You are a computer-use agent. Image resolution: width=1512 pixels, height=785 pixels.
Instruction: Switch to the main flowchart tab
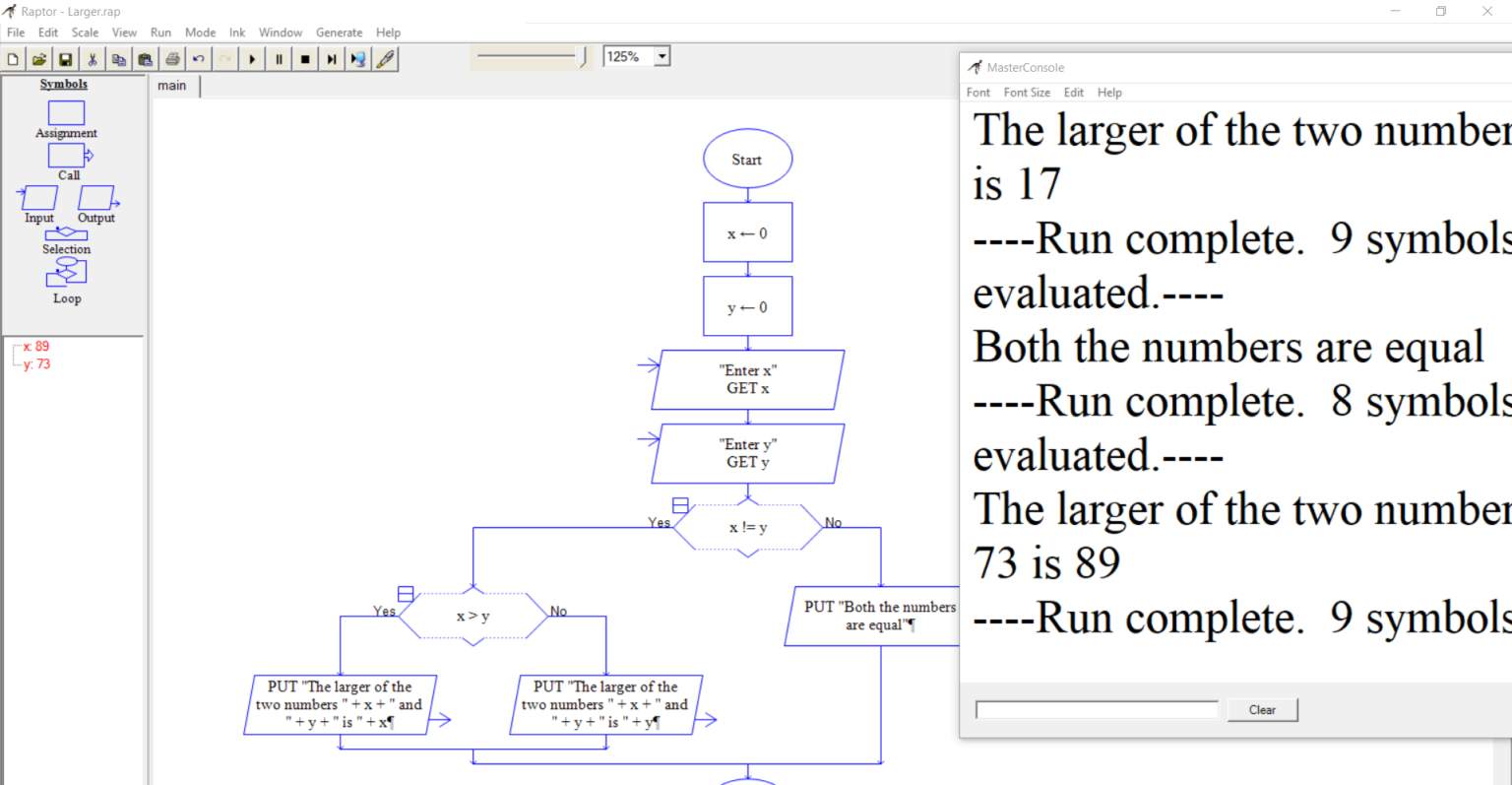pos(172,86)
